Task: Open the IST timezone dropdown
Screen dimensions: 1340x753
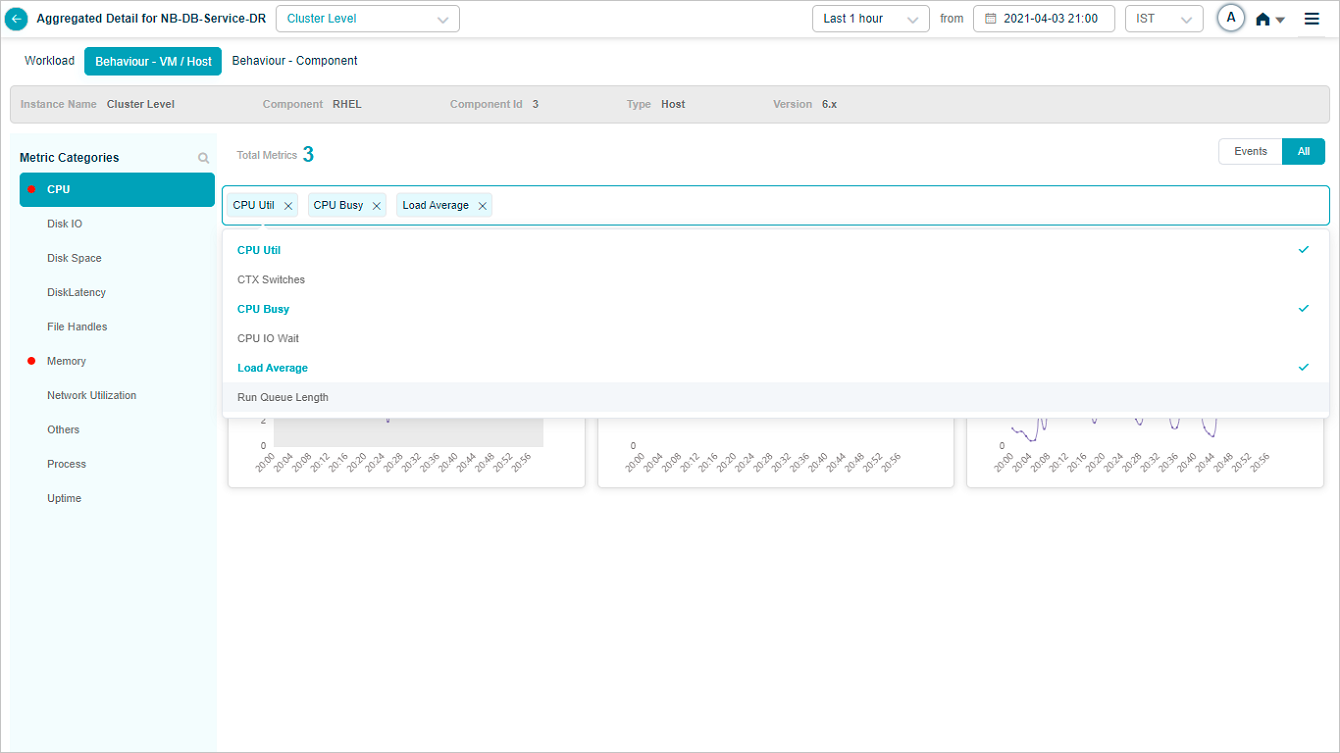Action: click(1163, 19)
